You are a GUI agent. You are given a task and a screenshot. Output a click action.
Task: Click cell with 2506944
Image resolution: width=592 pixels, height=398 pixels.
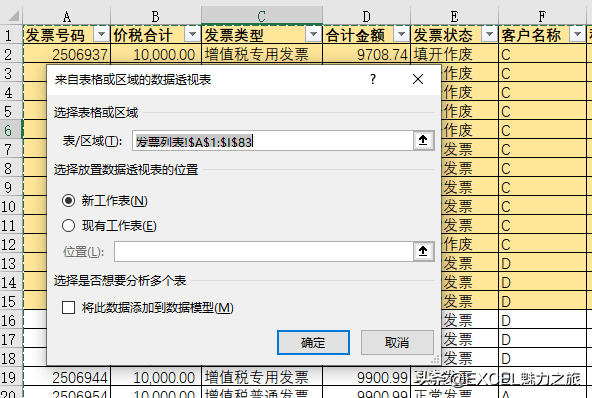[x=67, y=377]
